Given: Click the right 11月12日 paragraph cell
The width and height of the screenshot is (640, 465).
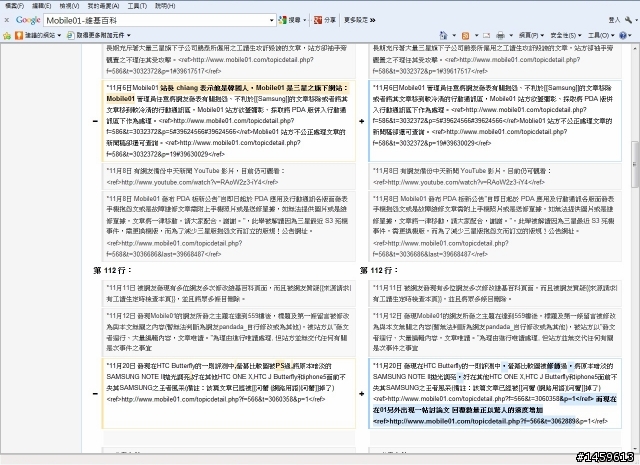Looking at the screenshot, I should [495, 332].
